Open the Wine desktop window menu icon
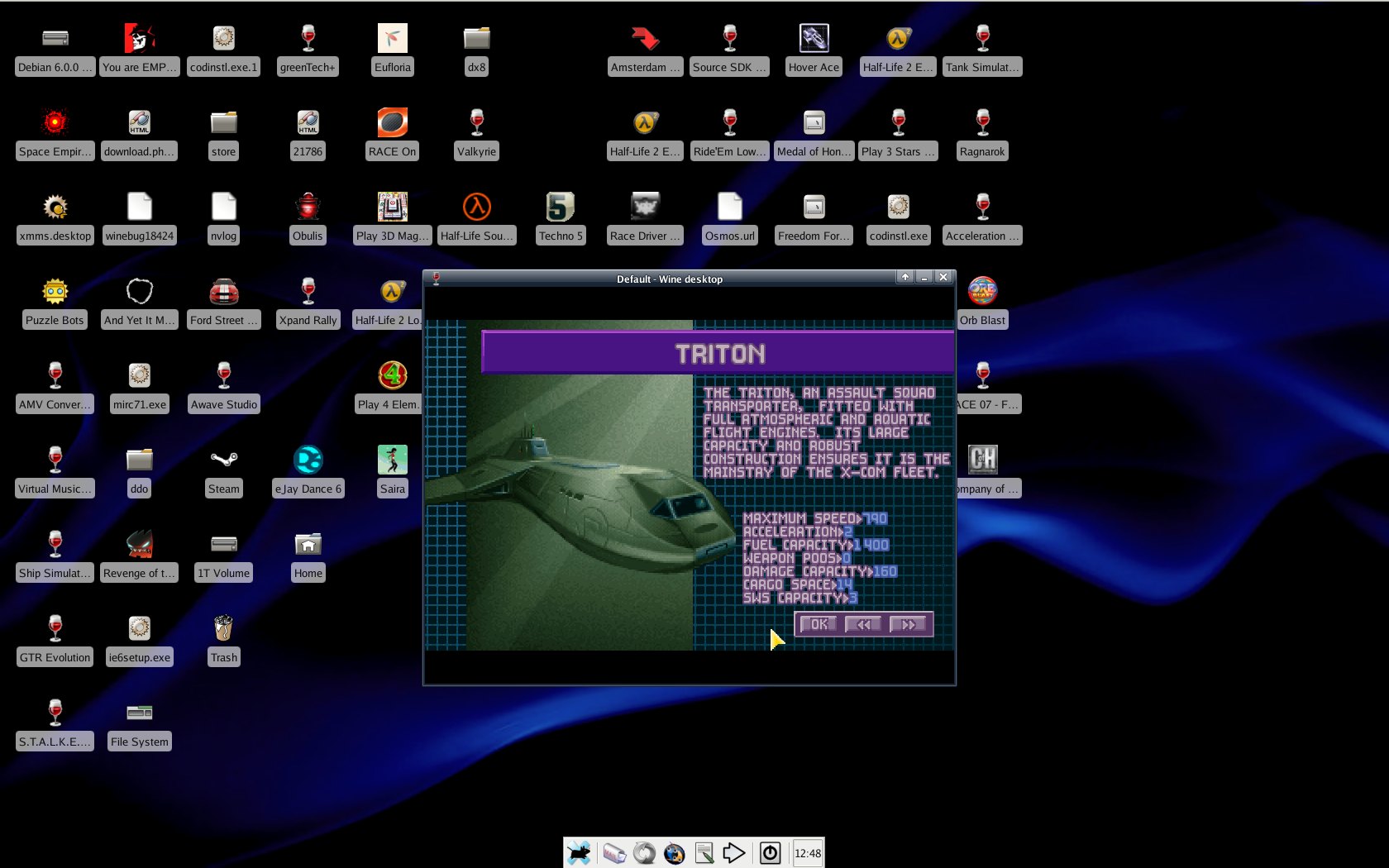Viewport: 1389px width, 868px height. (435, 279)
